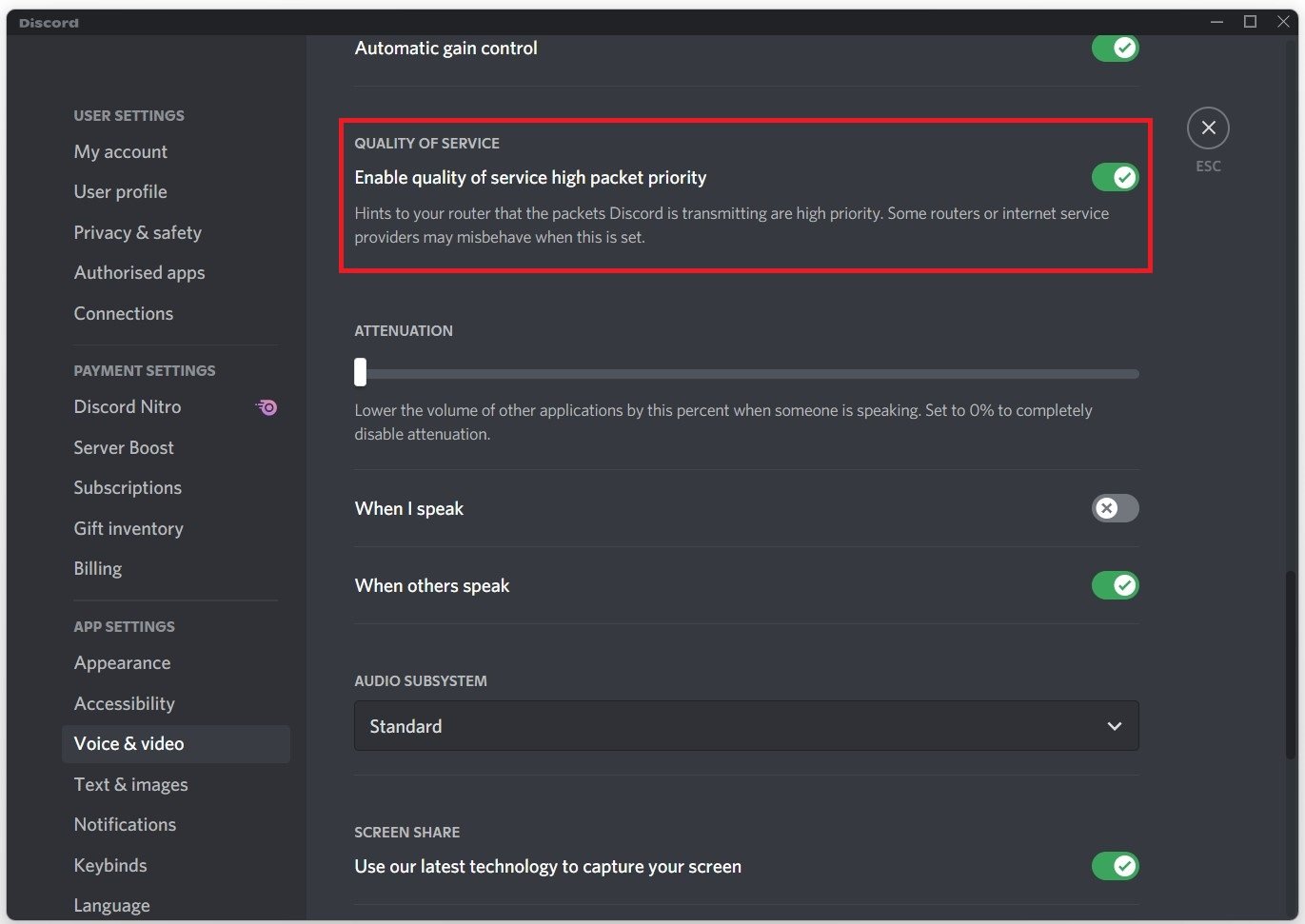1305x924 pixels.
Task: Click the Discord Nitro badge icon
Action: pos(267,407)
